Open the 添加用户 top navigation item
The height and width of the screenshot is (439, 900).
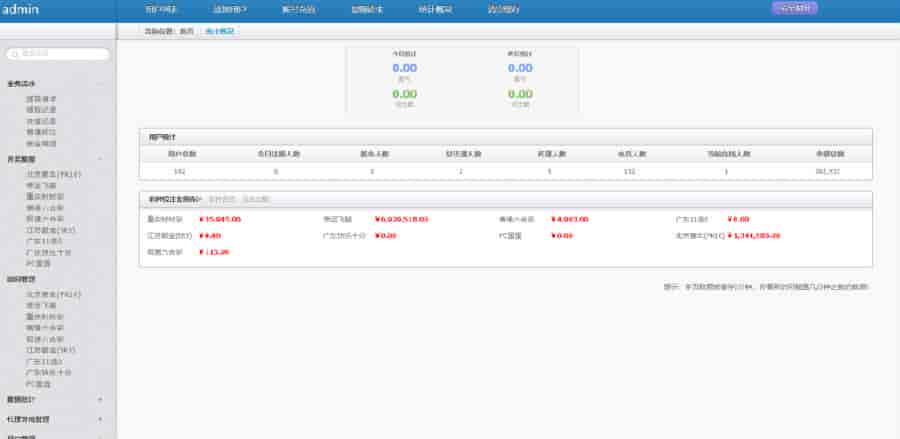click(229, 10)
